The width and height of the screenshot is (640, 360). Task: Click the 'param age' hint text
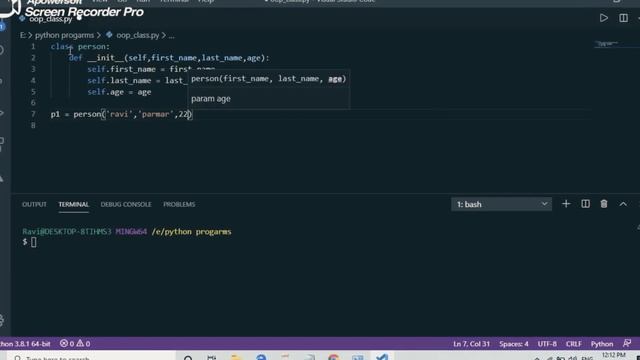tap(211, 99)
